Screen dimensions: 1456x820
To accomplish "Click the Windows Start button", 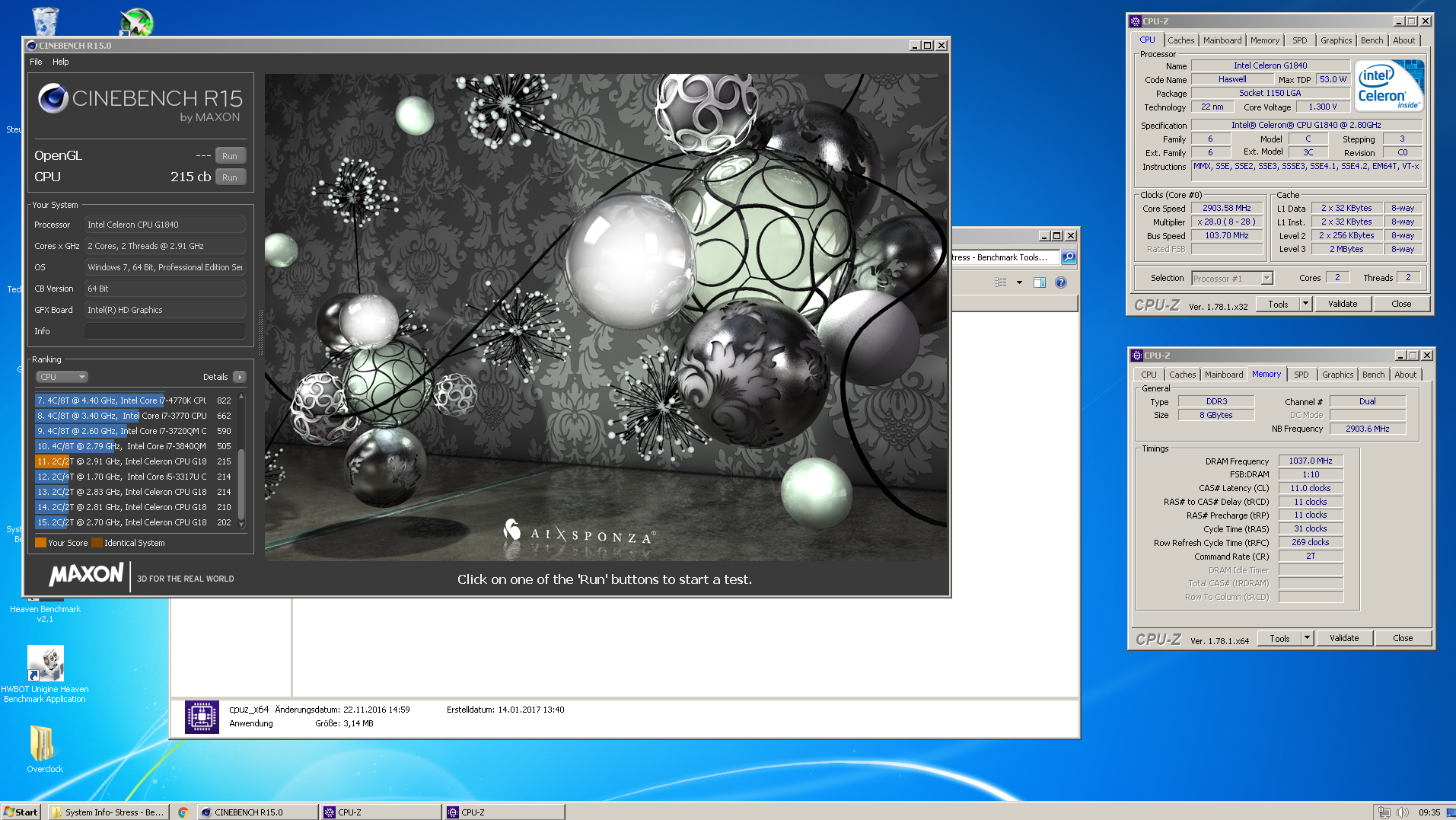I will coord(21,812).
